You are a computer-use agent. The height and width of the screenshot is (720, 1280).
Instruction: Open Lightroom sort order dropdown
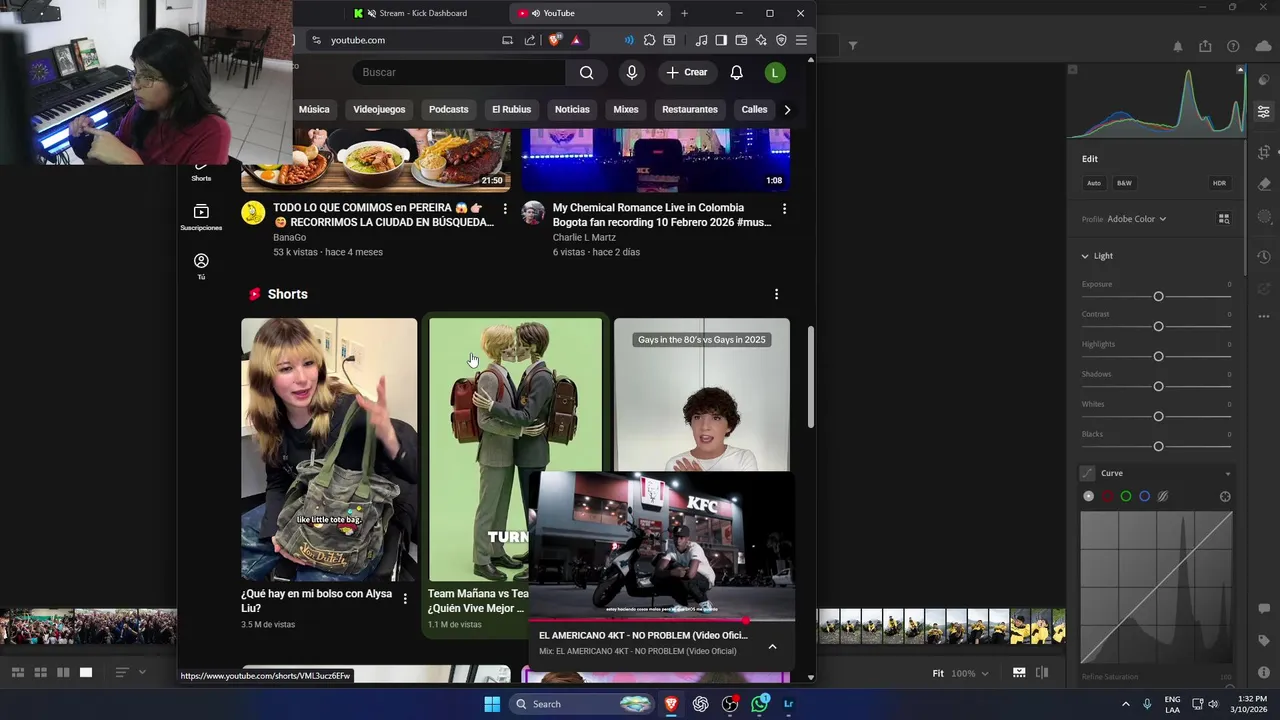[130, 673]
